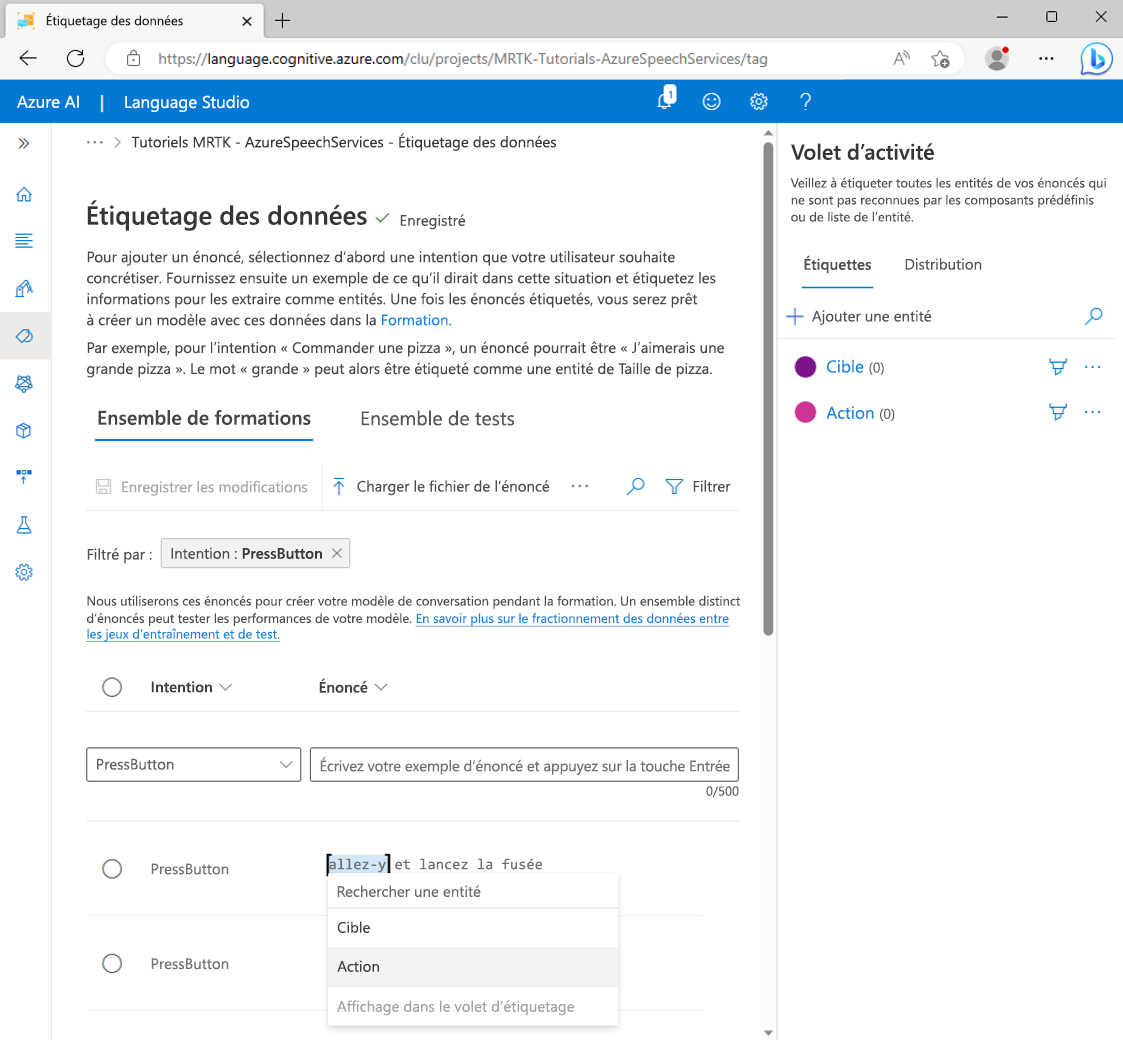
Task: Click the purple Cible color swatch
Action: tap(805, 367)
